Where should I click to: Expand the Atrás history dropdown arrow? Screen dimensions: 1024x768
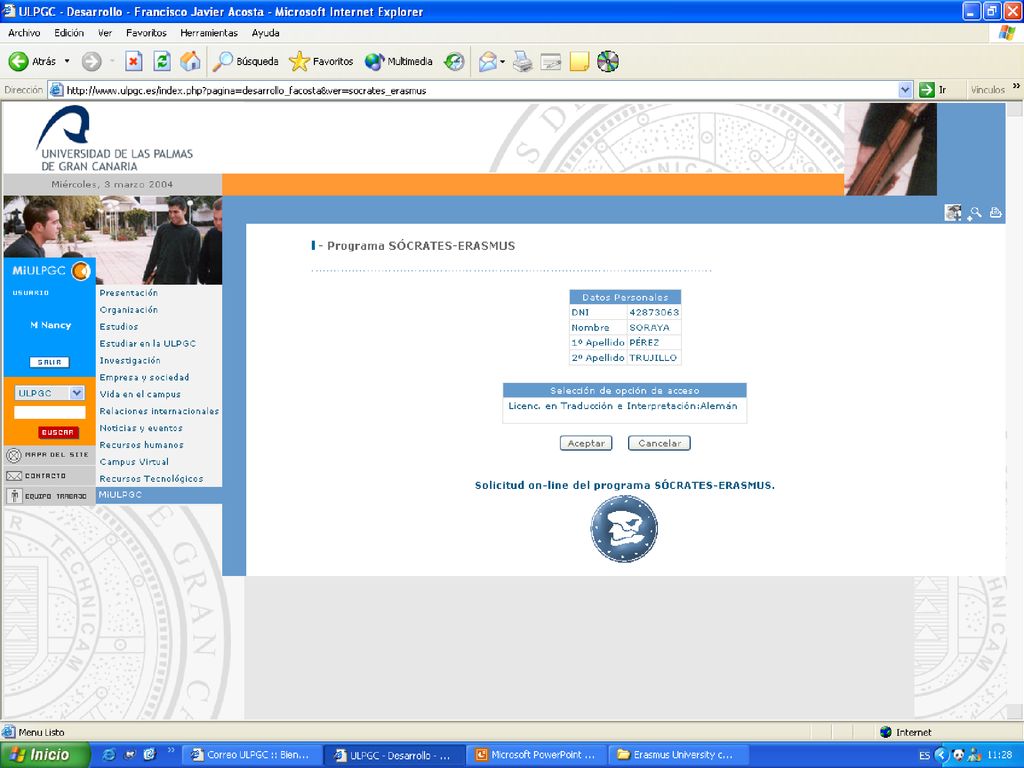67,61
